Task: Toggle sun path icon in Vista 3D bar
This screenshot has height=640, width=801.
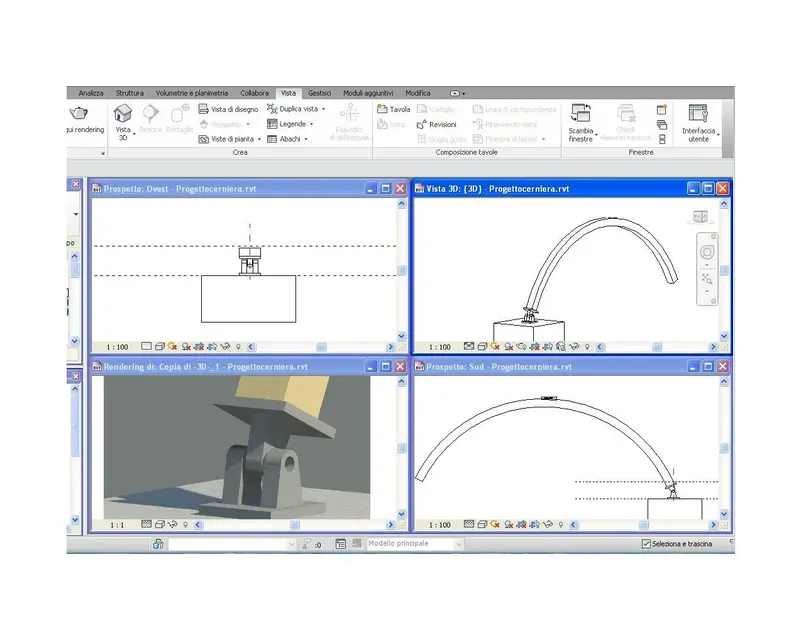Action: tap(495, 346)
